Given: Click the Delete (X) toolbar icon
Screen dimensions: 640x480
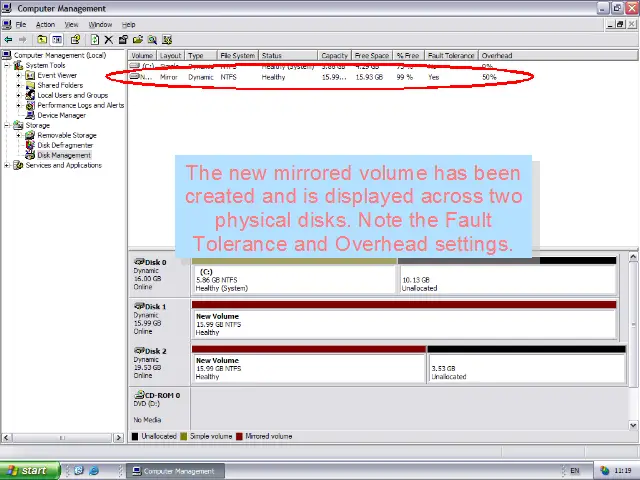Looking at the screenshot, I should [x=109, y=40].
